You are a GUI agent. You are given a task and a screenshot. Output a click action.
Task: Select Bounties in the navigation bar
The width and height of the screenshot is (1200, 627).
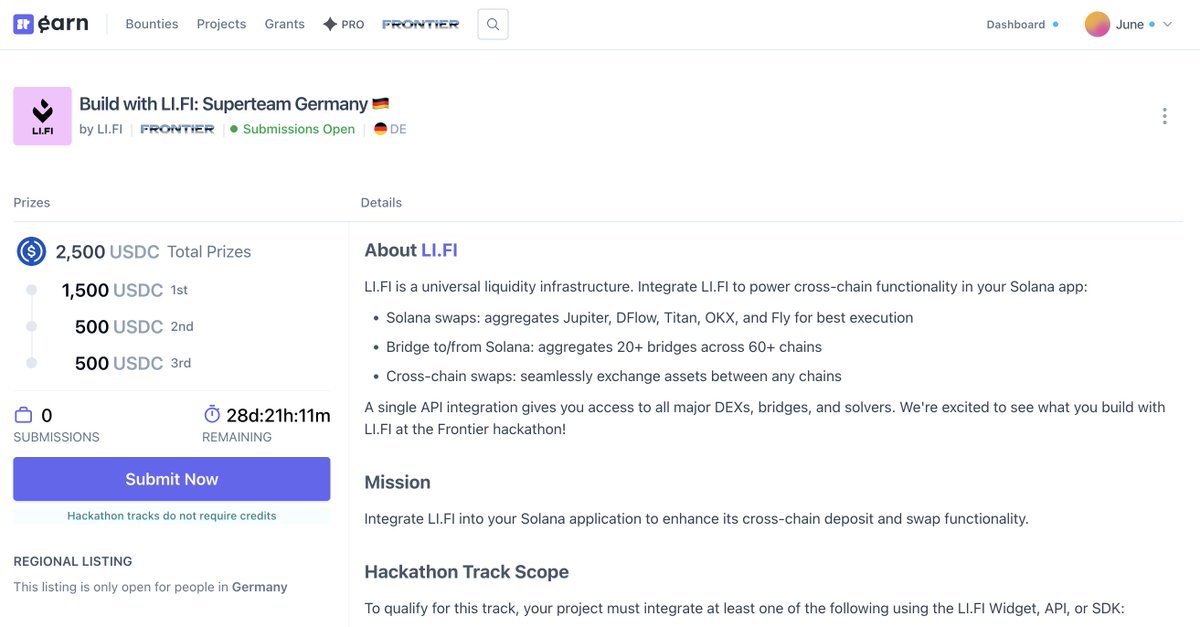(x=151, y=23)
